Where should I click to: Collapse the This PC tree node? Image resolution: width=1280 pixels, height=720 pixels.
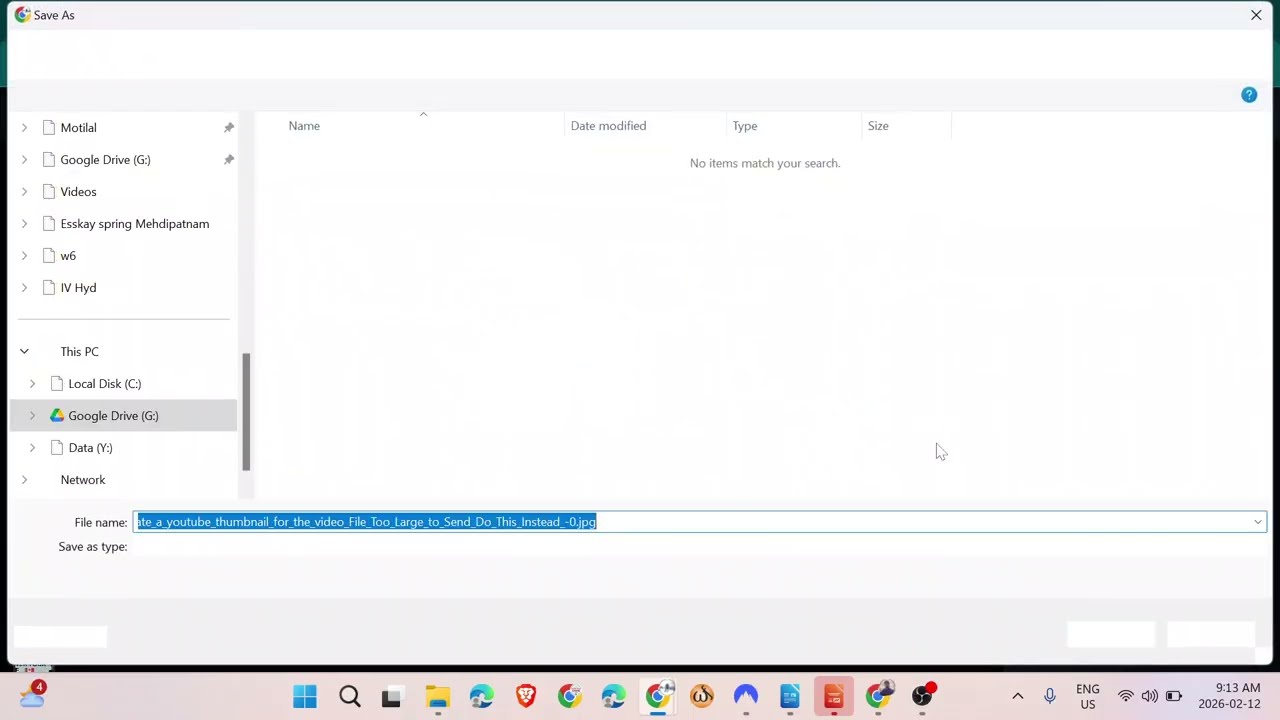coord(24,352)
